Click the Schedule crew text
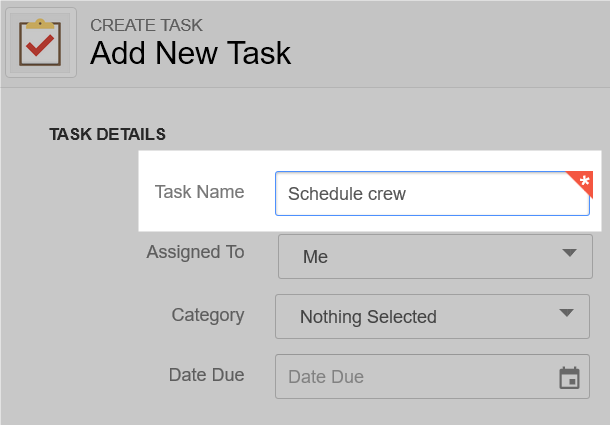The width and height of the screenshot is (610, 425). pos(347,194)
